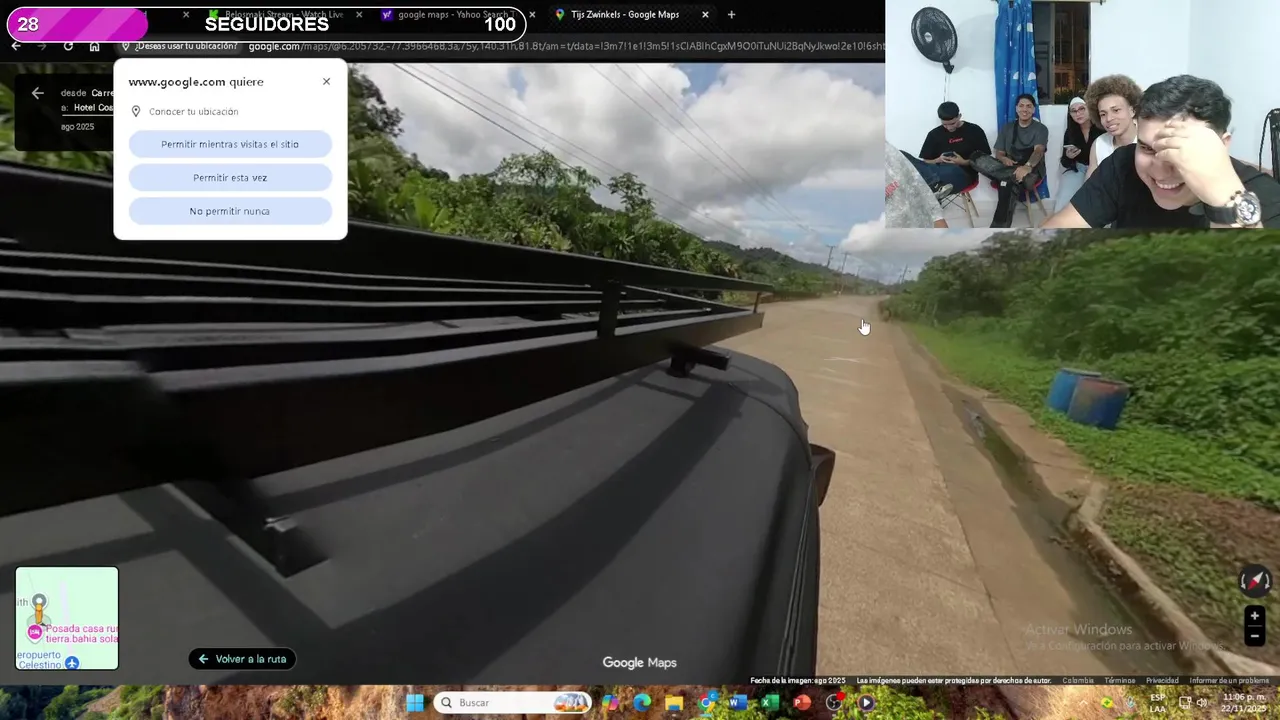Click the airport icon on the minimap

(x=72, y=663)
